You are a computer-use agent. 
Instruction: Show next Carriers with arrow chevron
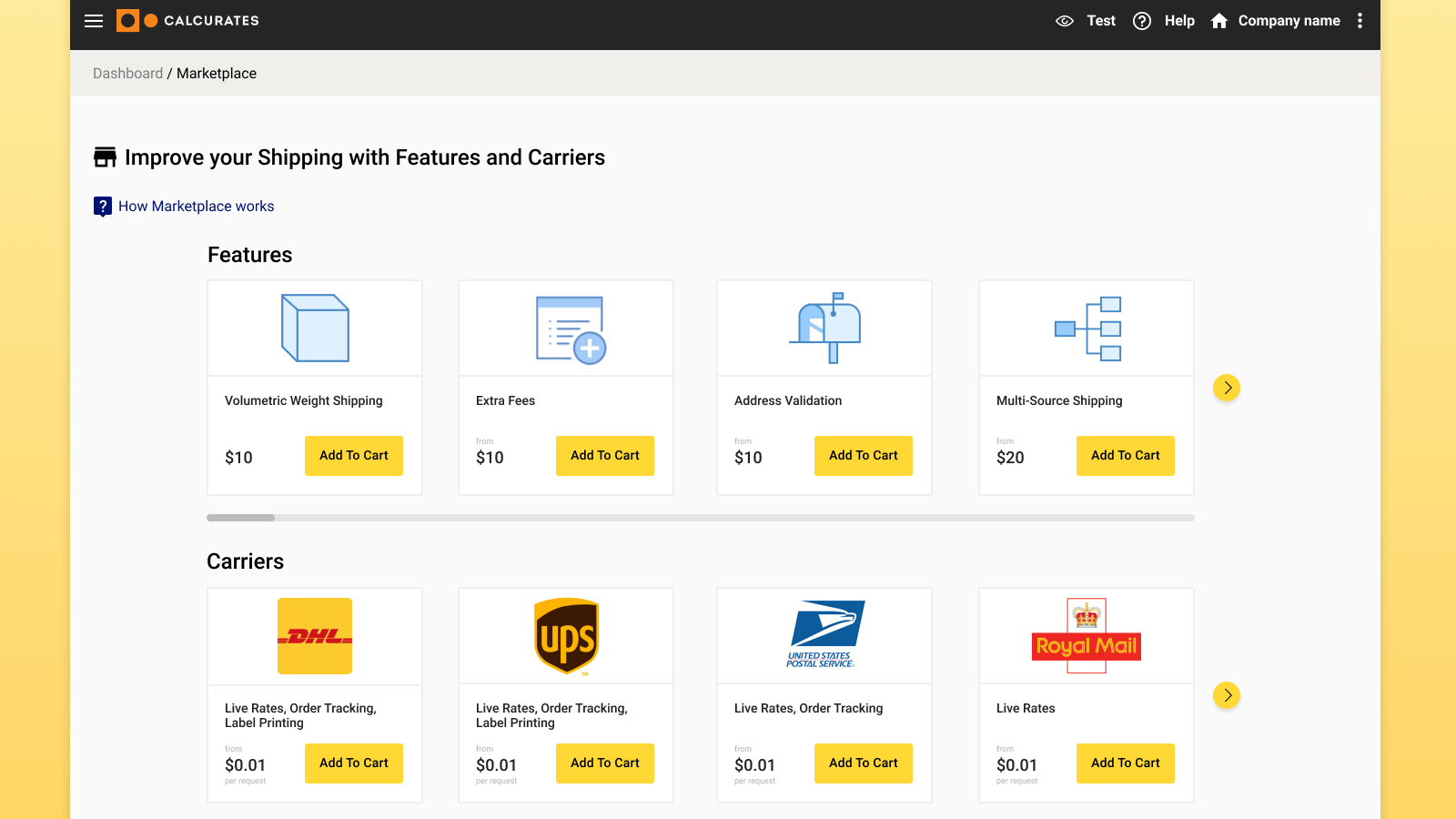tap(1227, 696)
